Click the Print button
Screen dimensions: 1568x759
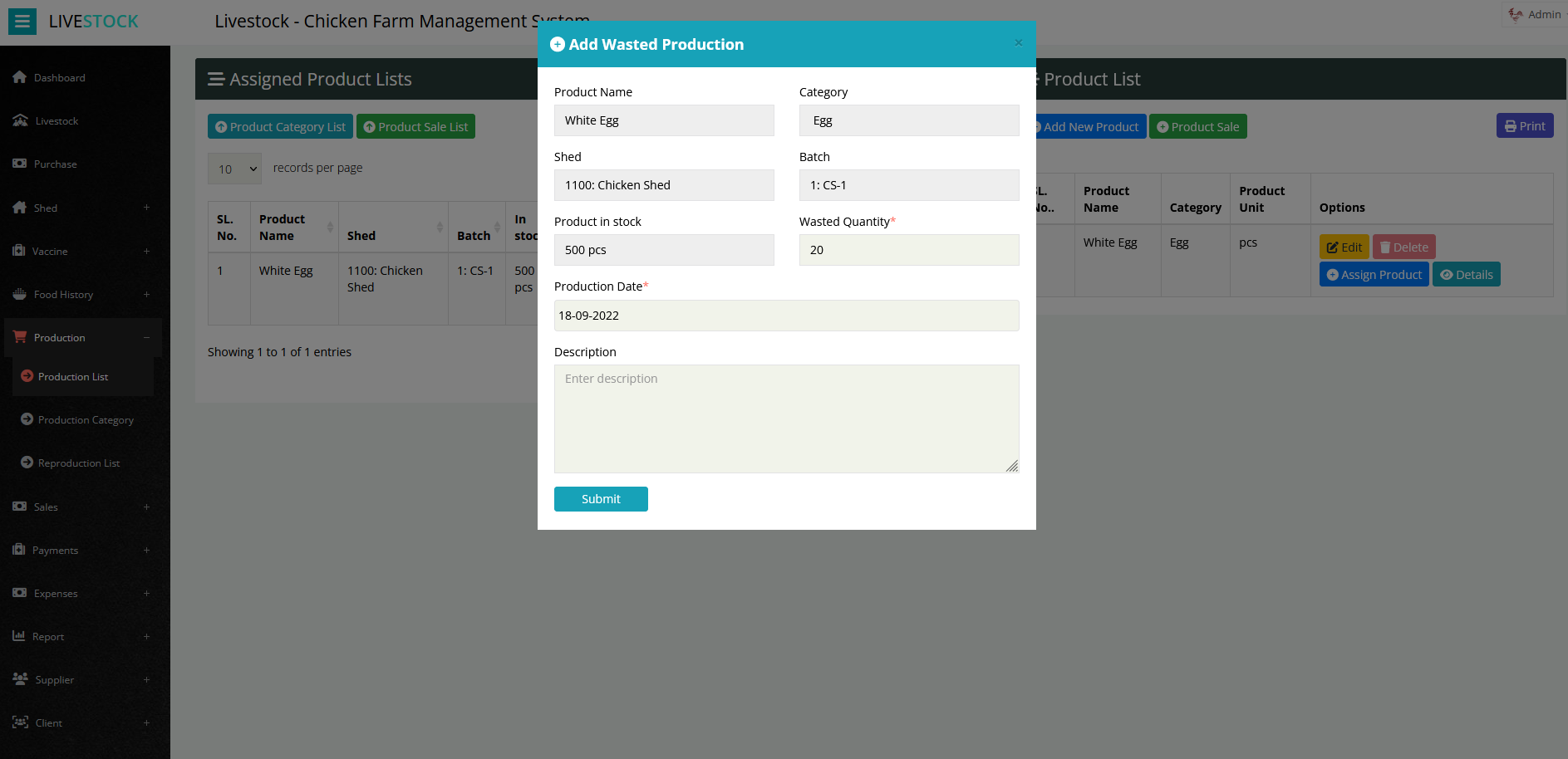pos(1524,126)
